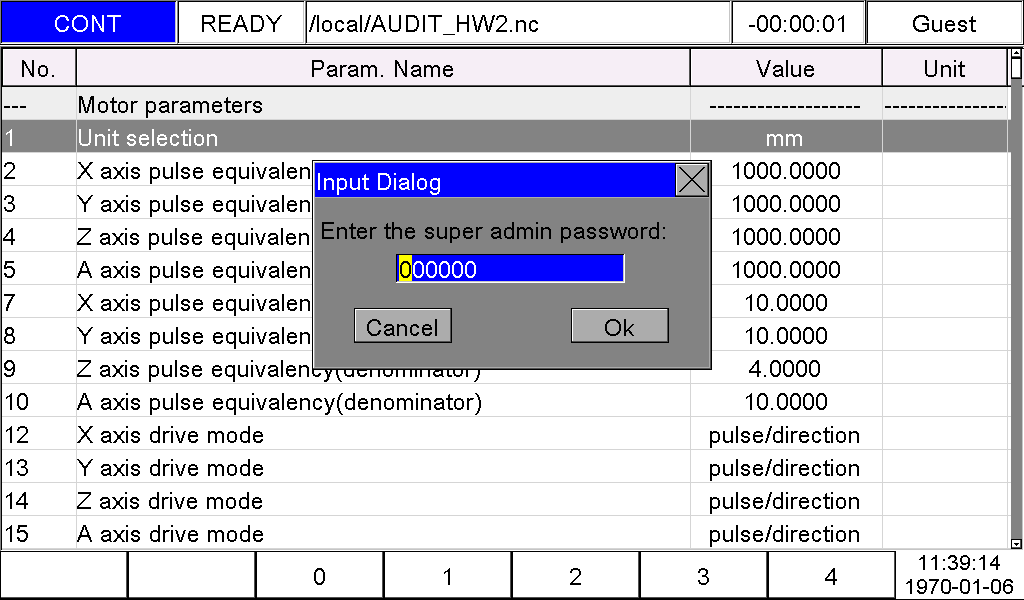Viewport: 1024px width, 600px height.
Task: Tap softkey labeled 0
Action: click(x=319, y=576)
